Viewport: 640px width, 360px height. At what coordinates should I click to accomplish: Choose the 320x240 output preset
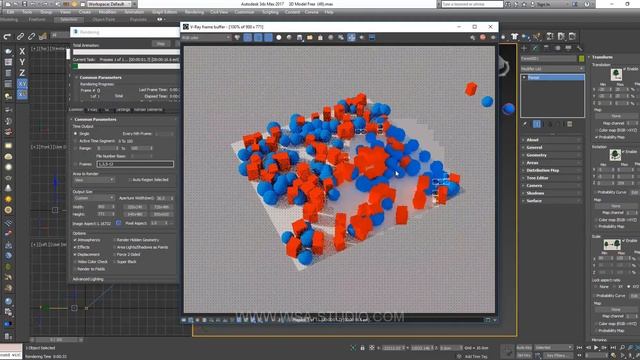pyautogui.click(x=134, y=207)
